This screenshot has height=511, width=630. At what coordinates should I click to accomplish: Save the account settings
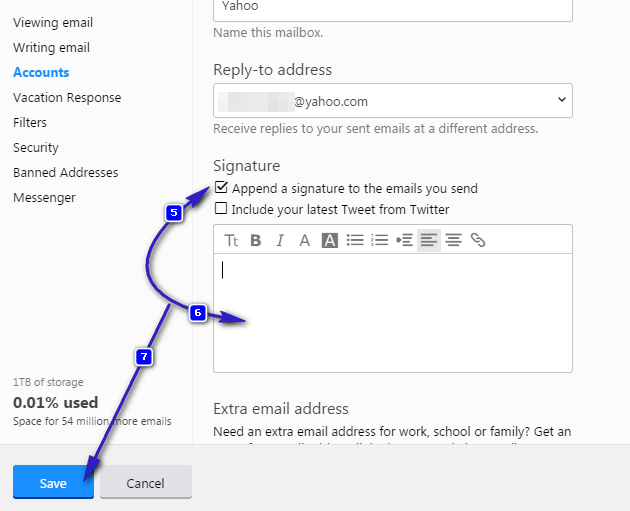coord(53,482)
